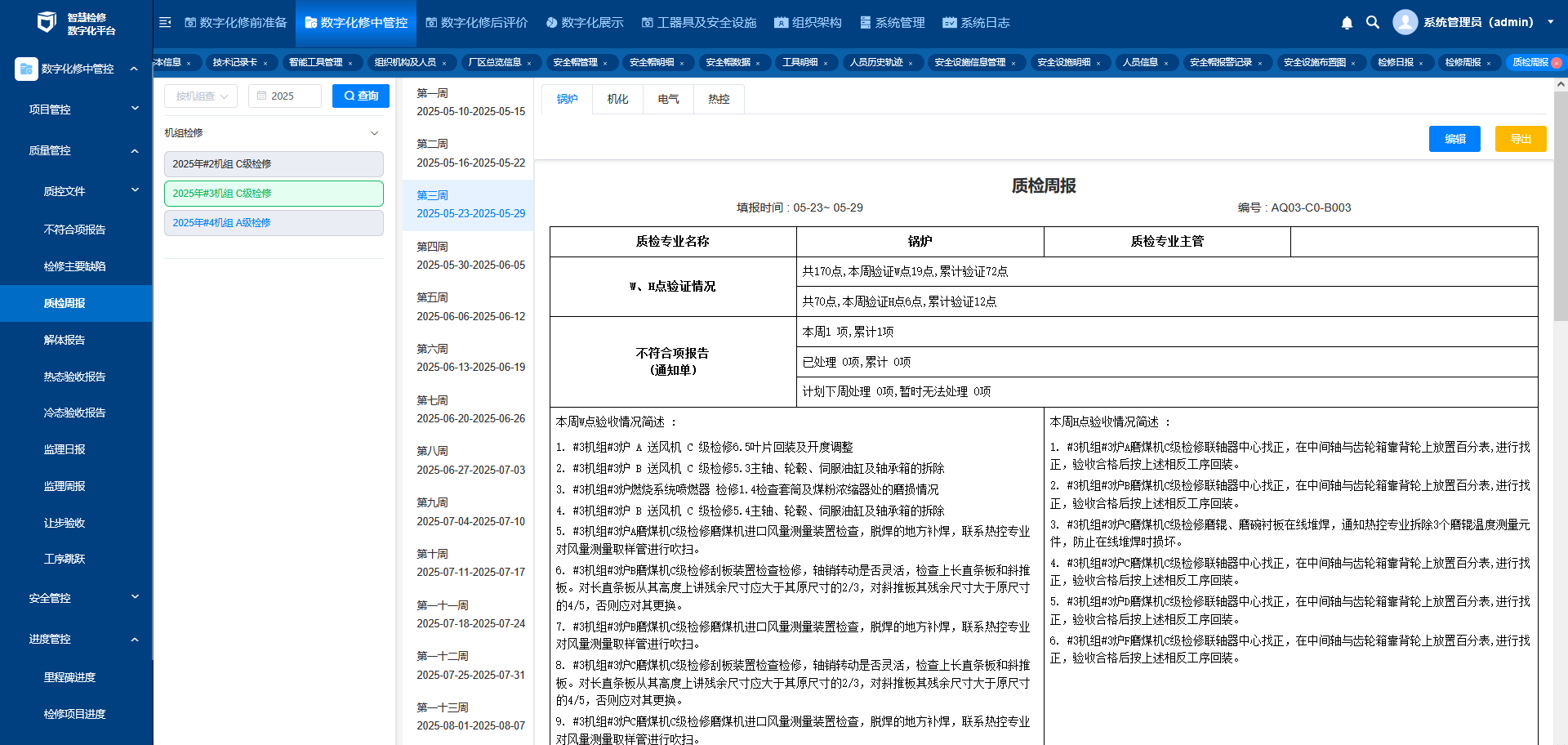This screenshot has height=745, width=1568.
Task: Switch to the 电气 tab
Action: [x=668, y=99]
